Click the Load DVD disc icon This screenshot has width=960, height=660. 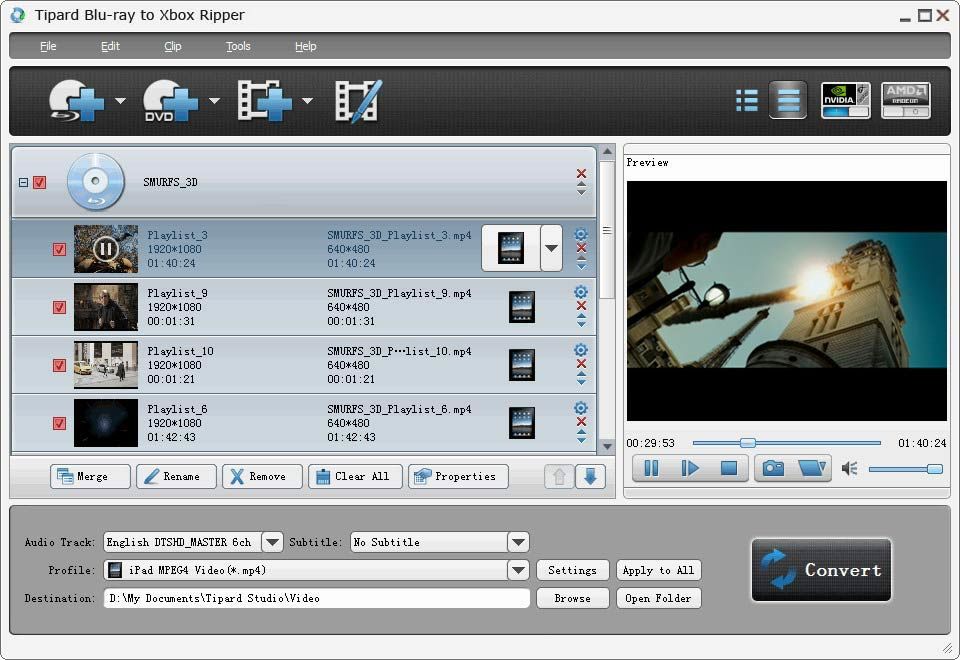(170, 101)
